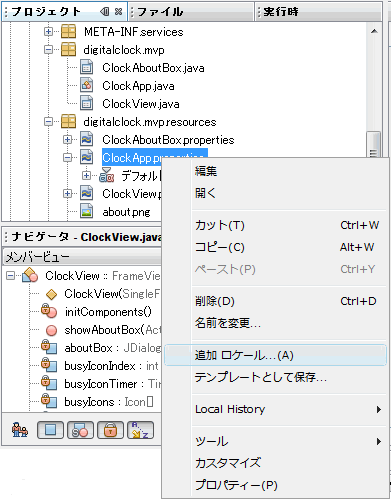Screen dimensions: 391x499
Task: Click the ClockView.java file icon
Action: click(x=87, y=104)
